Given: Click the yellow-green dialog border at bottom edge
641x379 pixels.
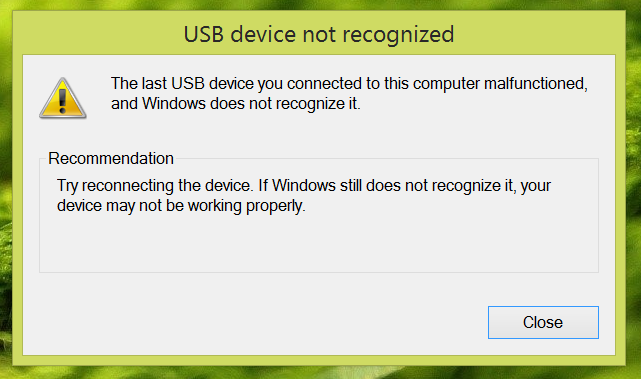Looking at the screenshot, I should click(x=319, y=360).
